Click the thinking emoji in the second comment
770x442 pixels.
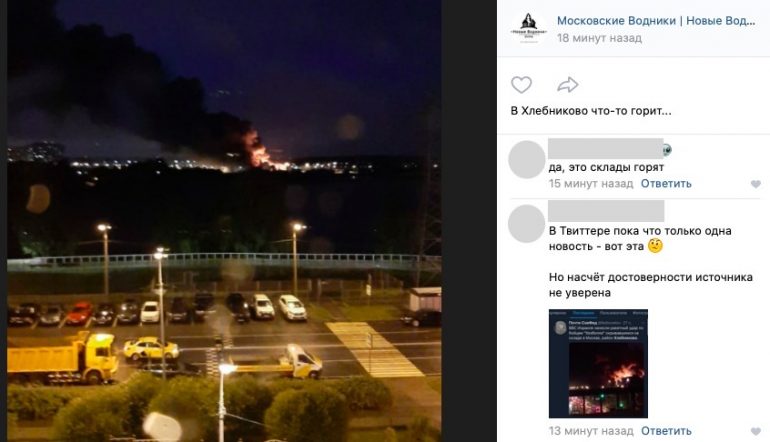point(655,246)
